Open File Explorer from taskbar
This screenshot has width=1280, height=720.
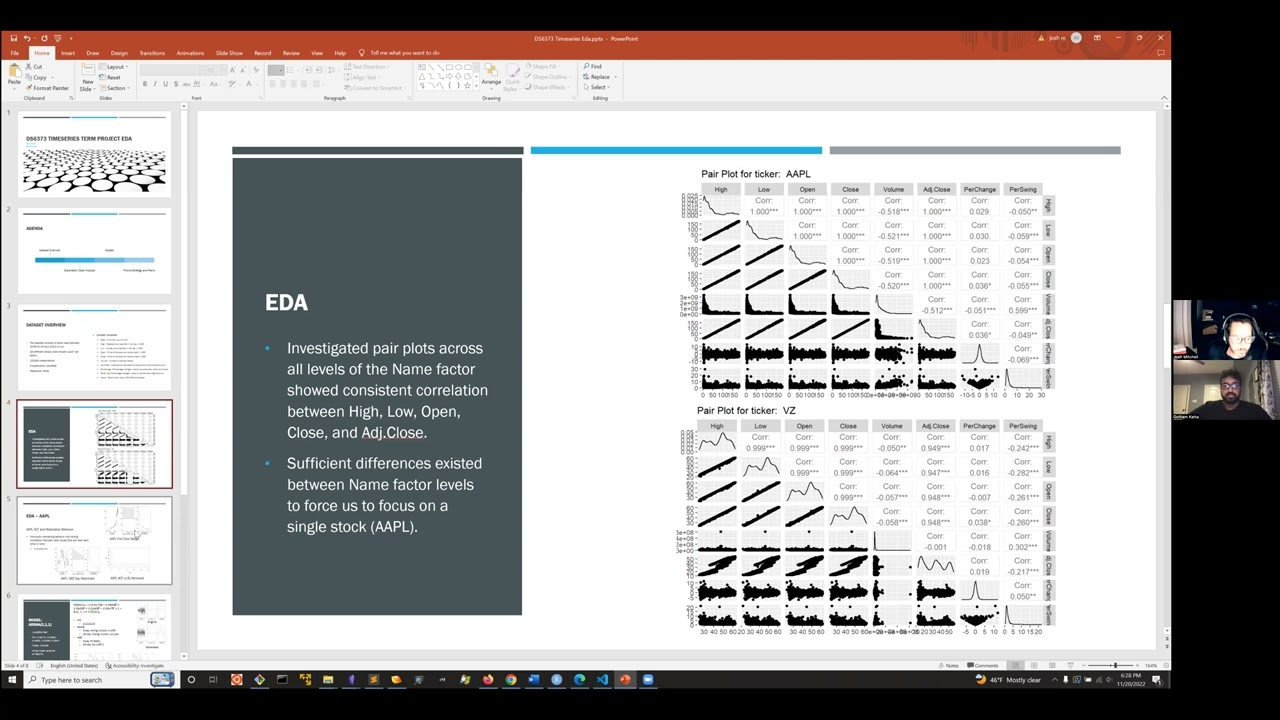(328, 680)
